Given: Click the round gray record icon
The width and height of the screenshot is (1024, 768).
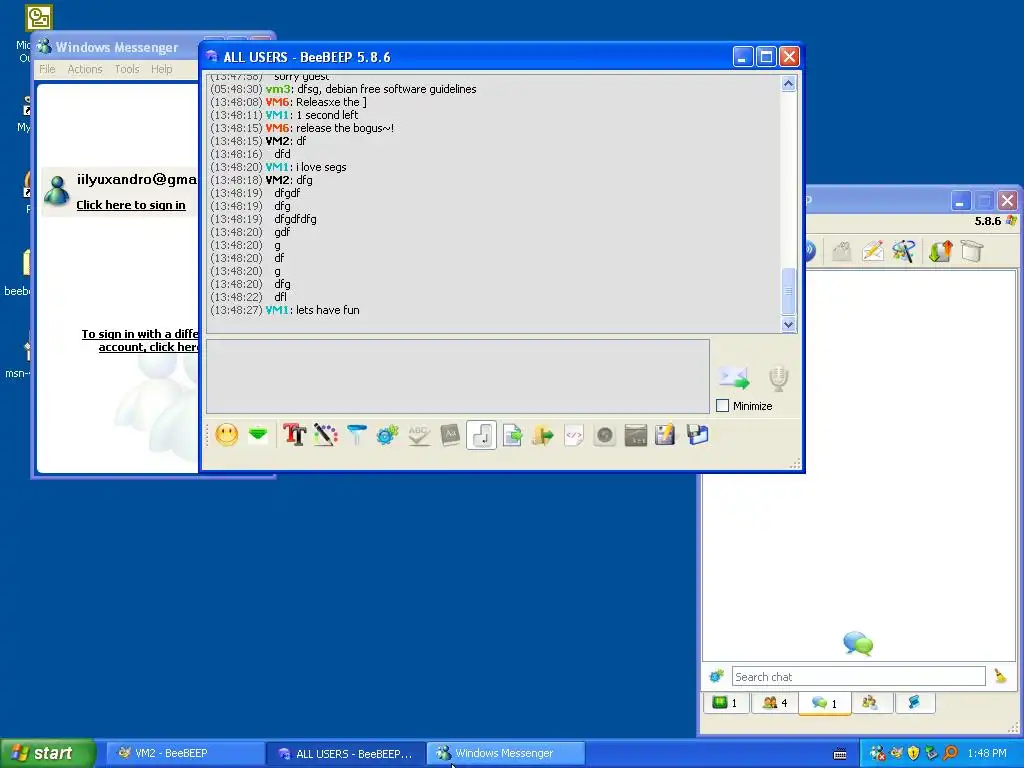Looking at the screenshot, I should [605, 435].
